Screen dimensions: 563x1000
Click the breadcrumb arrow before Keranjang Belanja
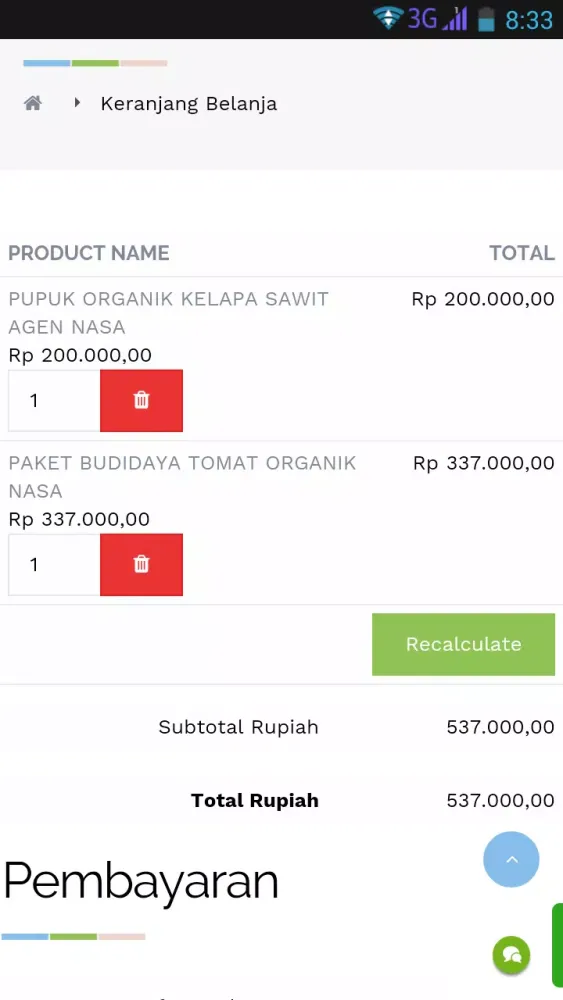pyautogui.click(x=77, y=102)
